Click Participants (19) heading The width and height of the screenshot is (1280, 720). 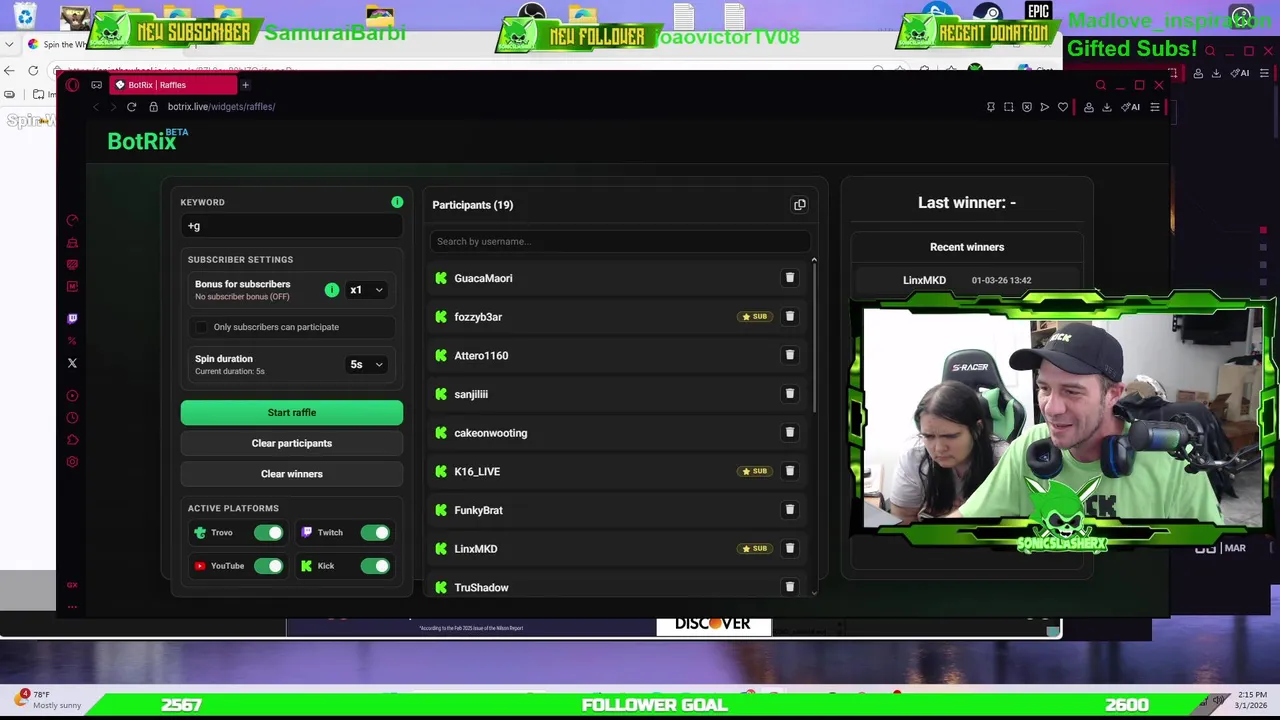tap(472, 205)
